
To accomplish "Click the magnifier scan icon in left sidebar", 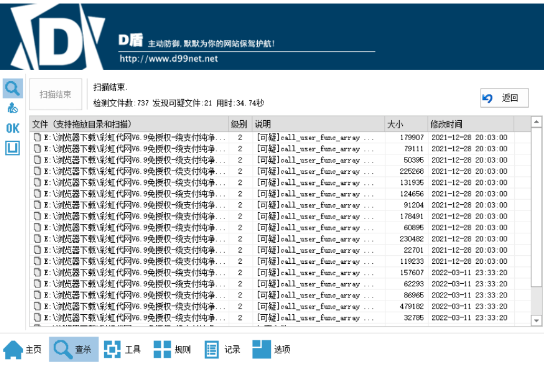I will click(x=13, y=88).
